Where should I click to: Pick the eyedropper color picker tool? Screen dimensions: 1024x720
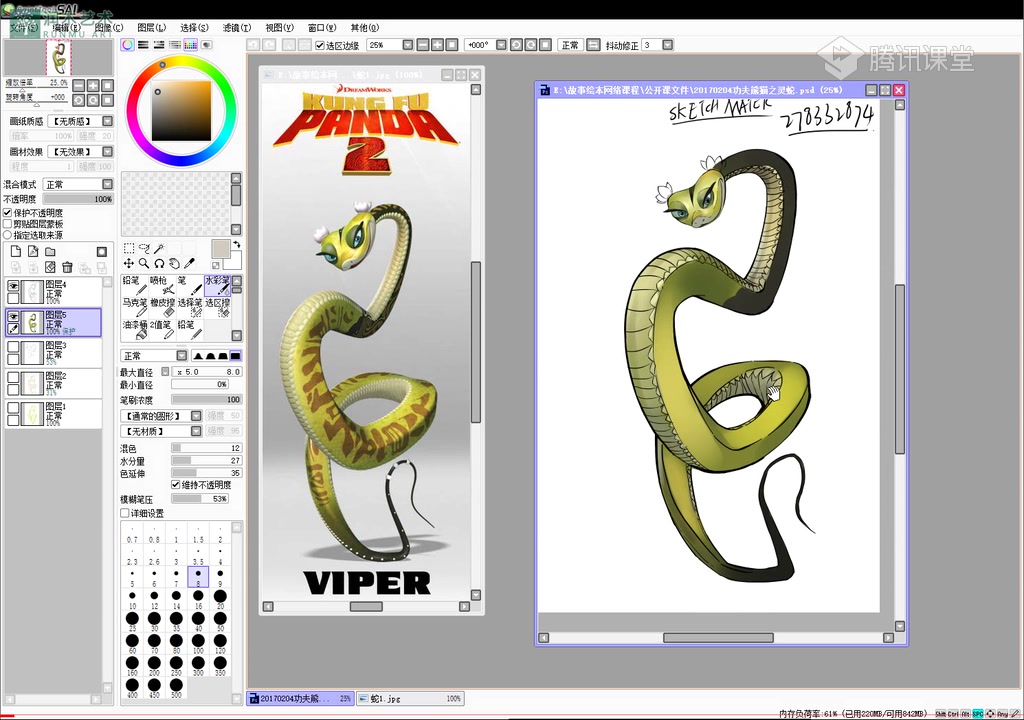(189, 263)
